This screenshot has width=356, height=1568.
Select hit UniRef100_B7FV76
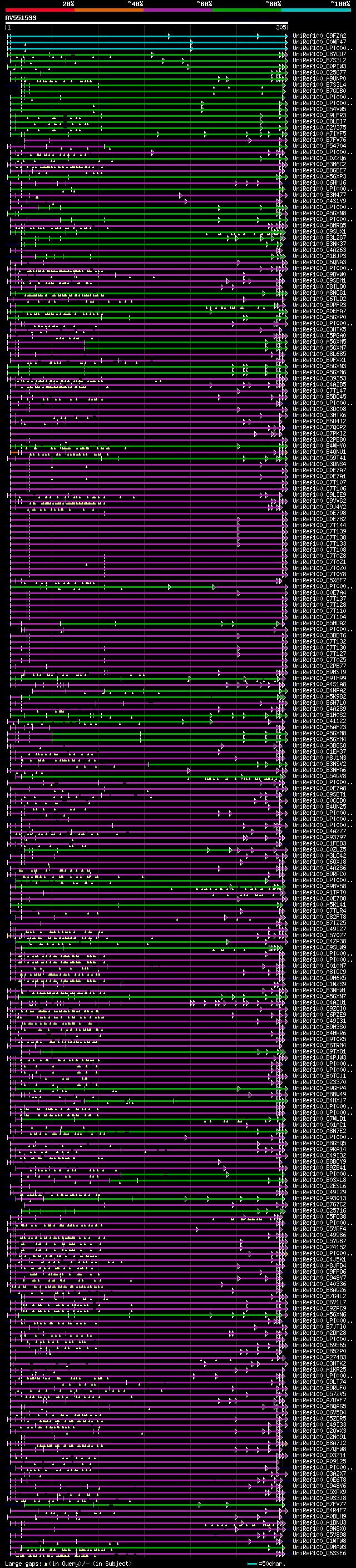click(319, 140)
